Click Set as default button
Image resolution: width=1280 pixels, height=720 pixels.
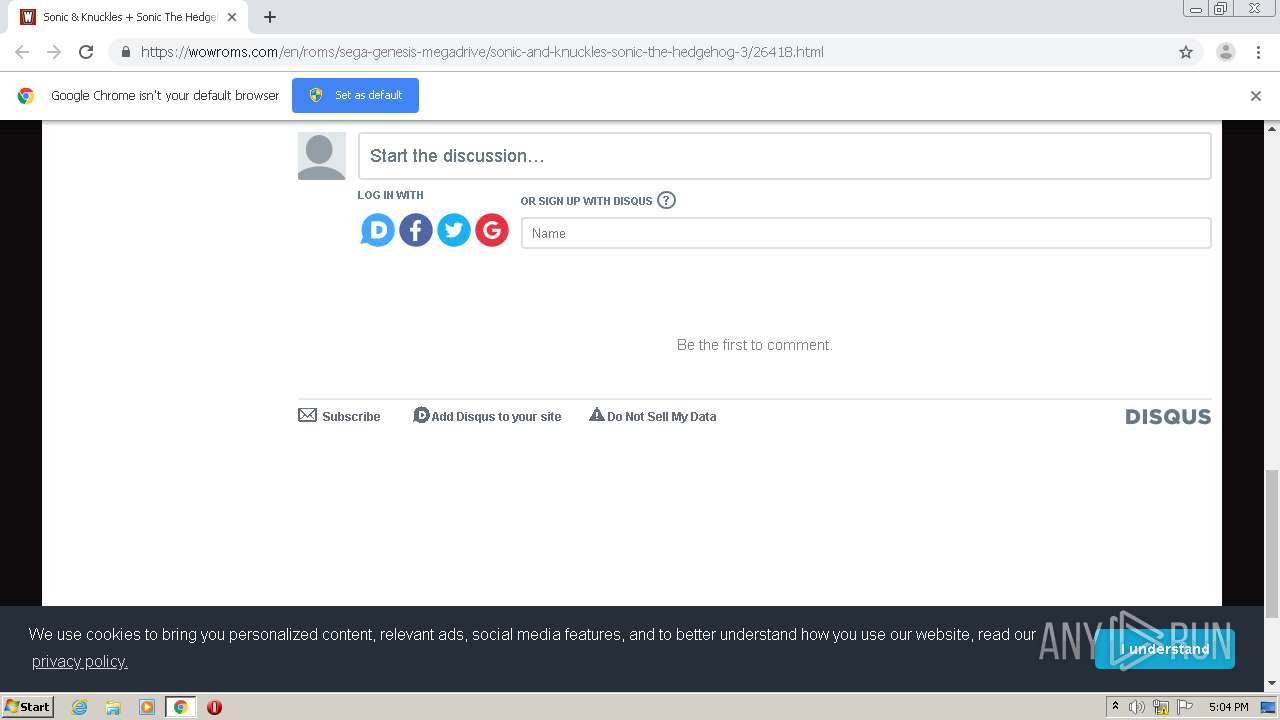pos(355,96)
